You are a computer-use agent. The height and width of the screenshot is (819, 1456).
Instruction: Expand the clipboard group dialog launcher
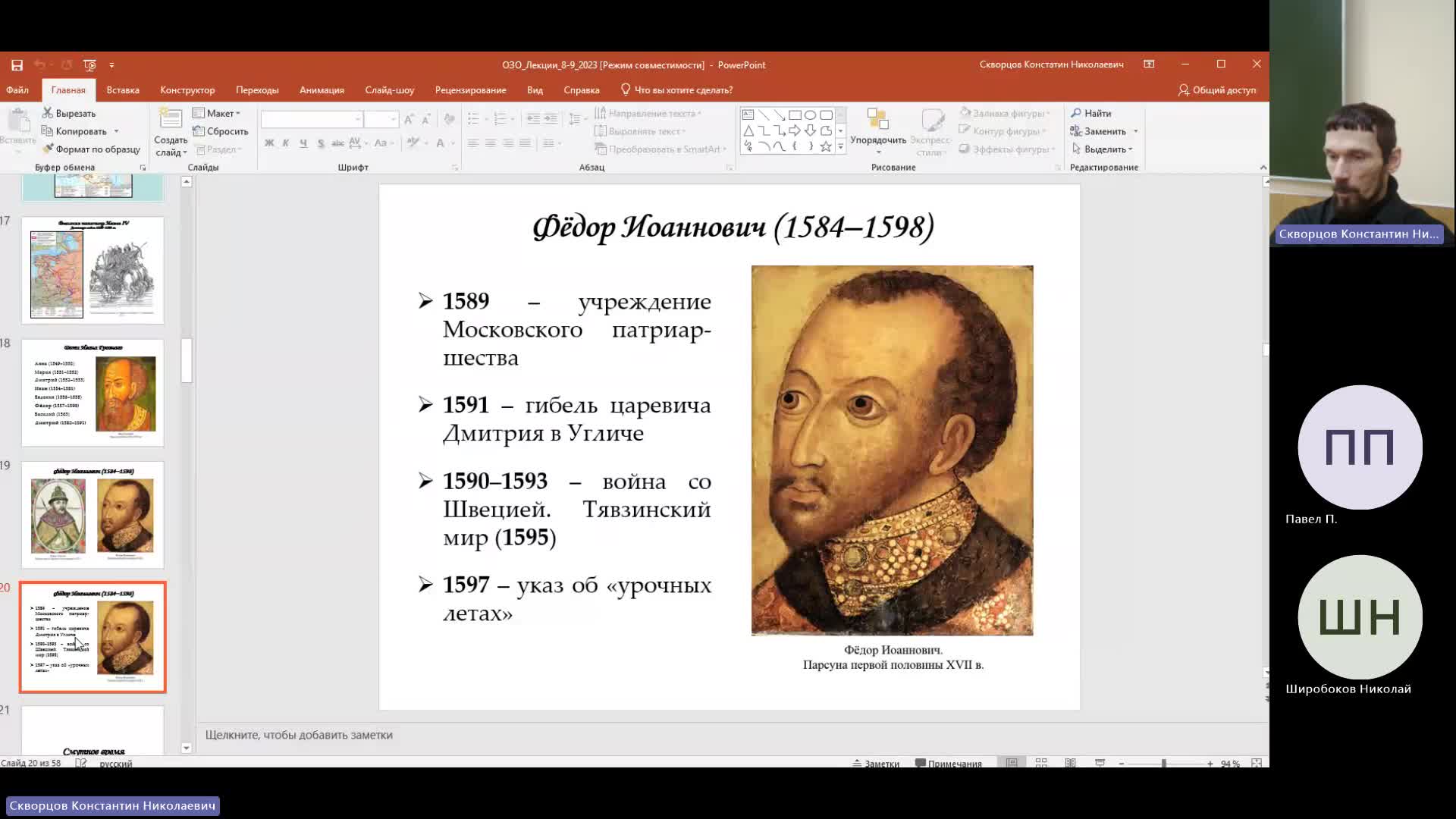pos(143,168)
